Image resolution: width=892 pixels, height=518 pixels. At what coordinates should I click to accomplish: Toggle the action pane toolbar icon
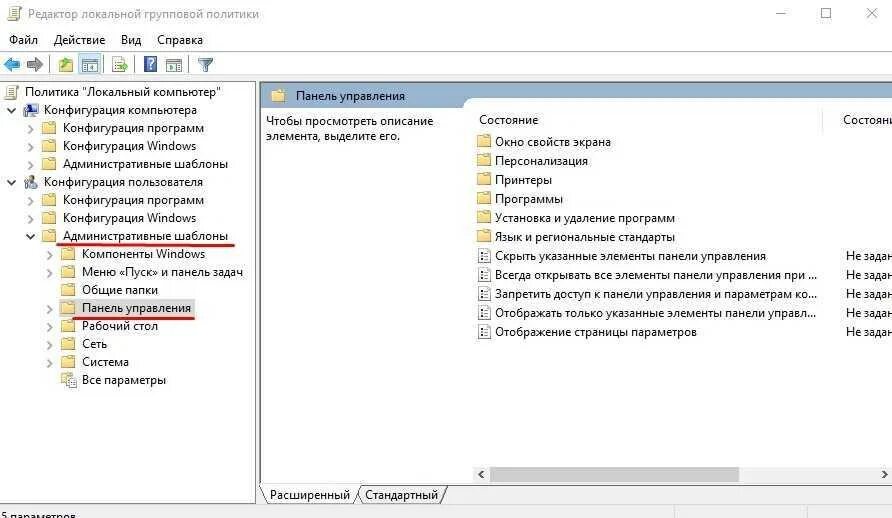coord(174,65)
